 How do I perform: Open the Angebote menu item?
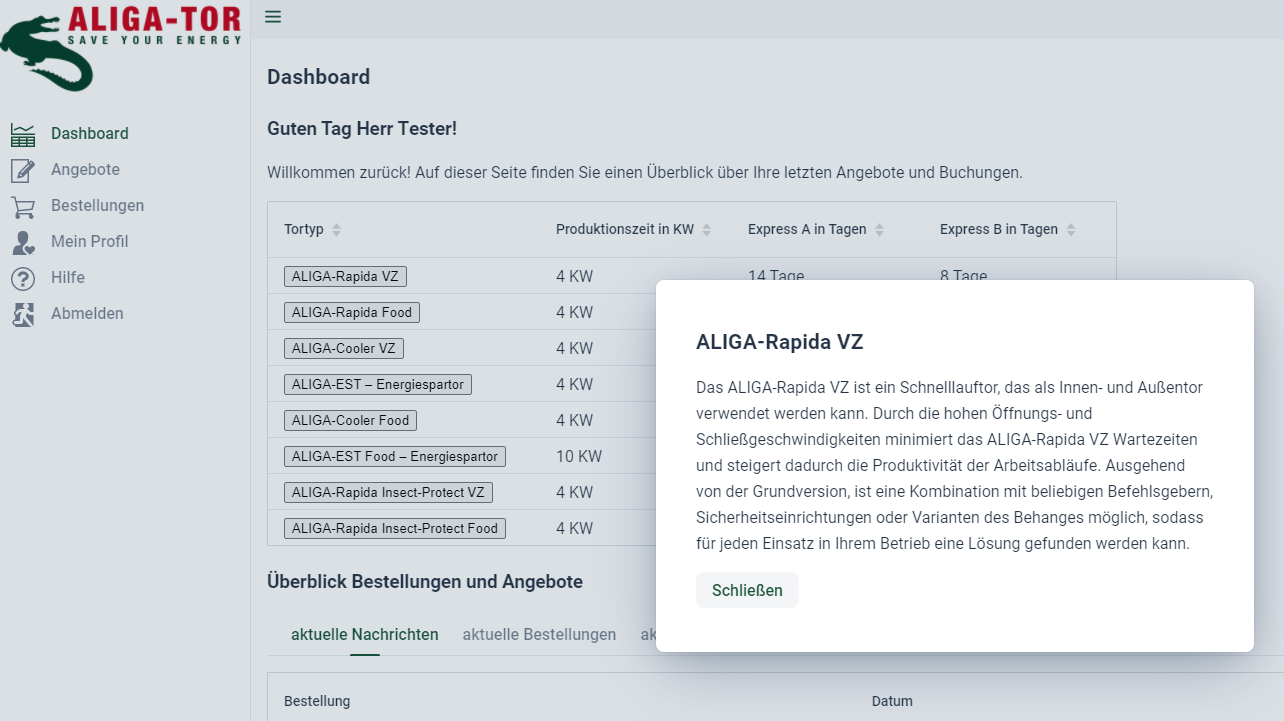[x=85, y=170]
